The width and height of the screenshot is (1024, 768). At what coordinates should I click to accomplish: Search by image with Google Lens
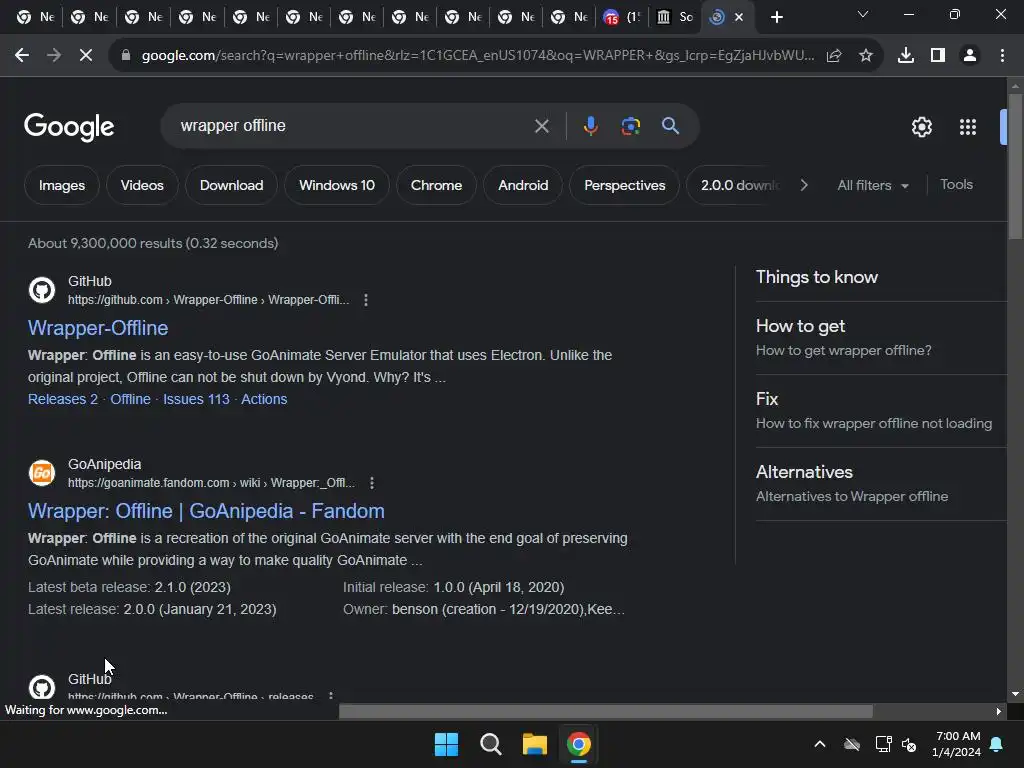630,126
